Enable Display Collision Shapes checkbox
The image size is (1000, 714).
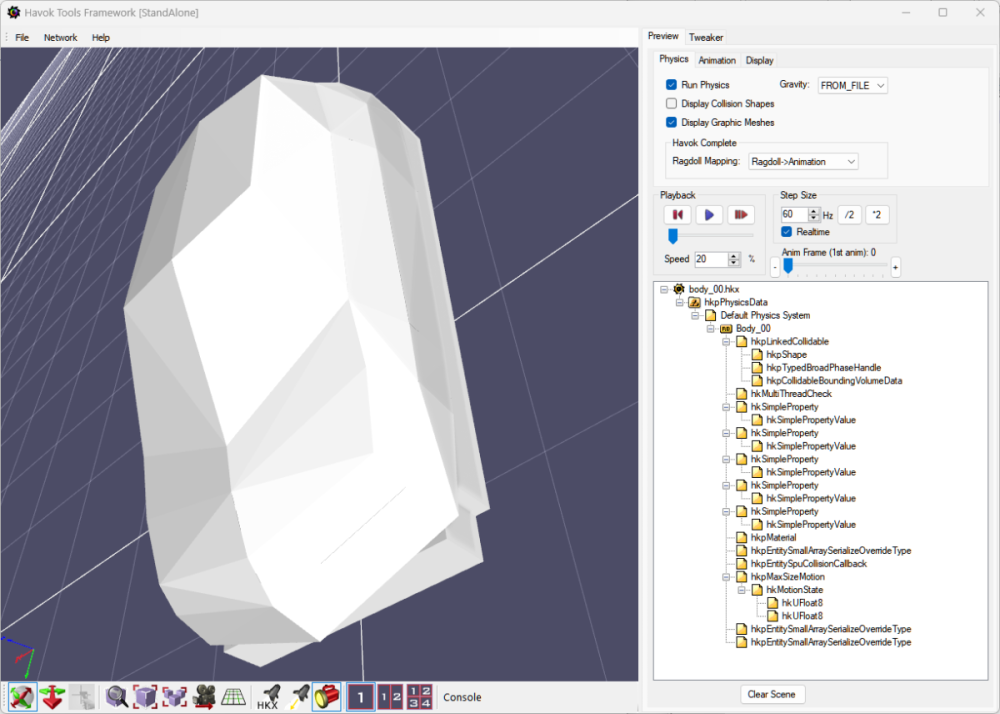(672, 104)
